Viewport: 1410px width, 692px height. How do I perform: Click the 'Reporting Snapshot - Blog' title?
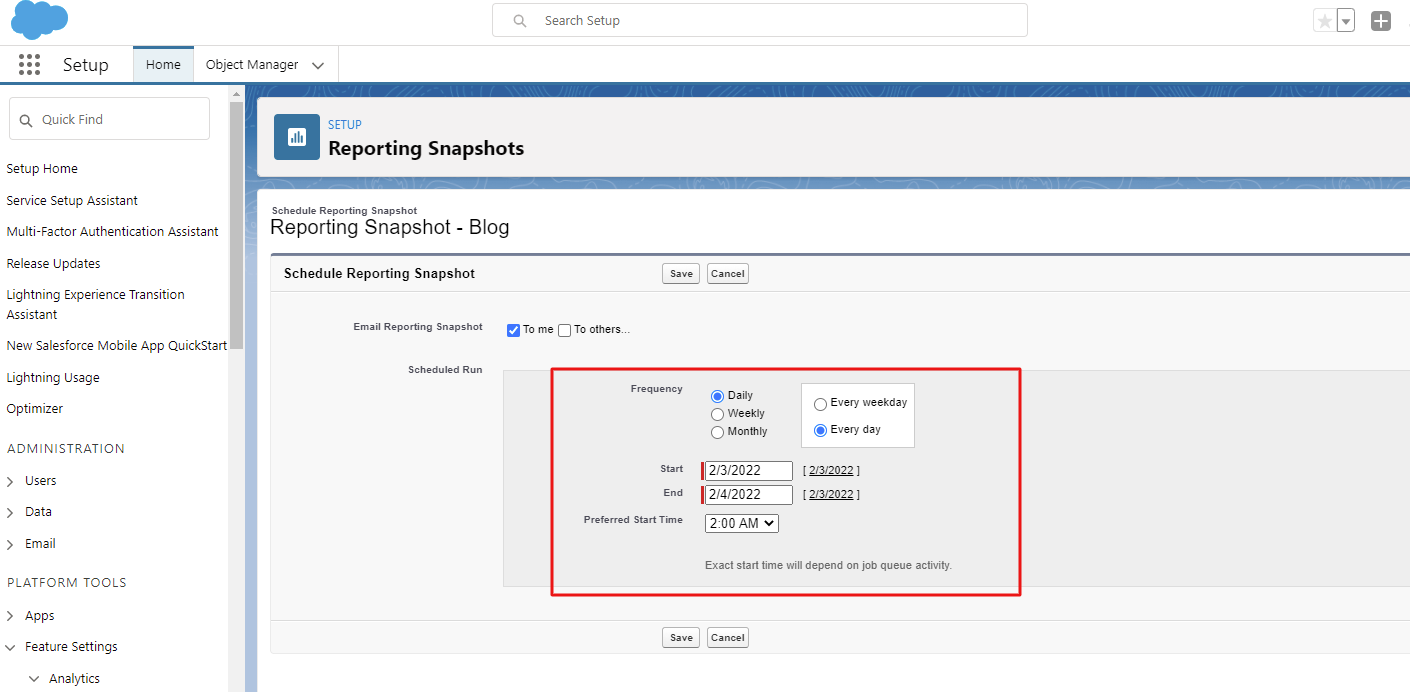(x=390, y=227)
